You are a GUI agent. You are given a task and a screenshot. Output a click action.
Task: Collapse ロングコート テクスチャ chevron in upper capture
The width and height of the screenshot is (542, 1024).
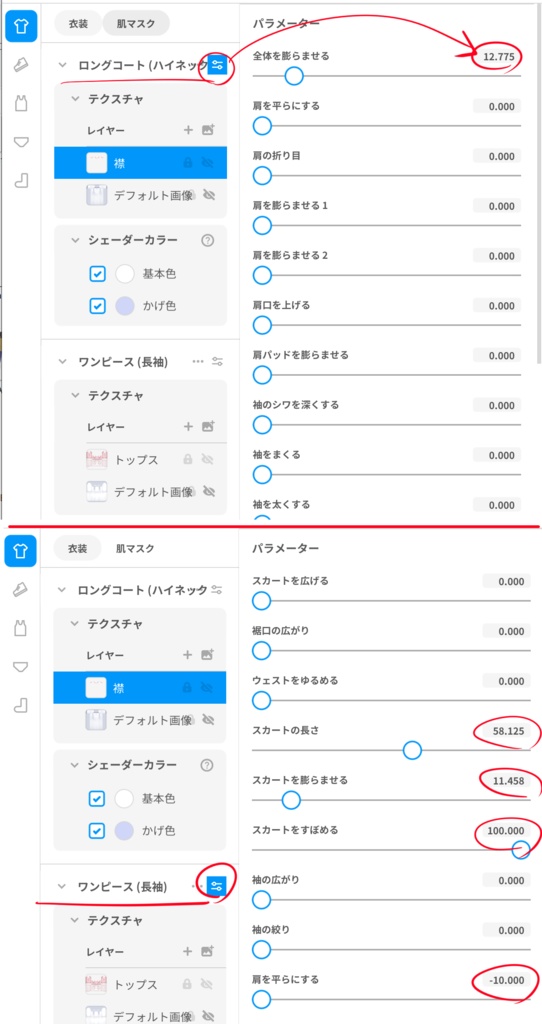click(x=75, y=99)
